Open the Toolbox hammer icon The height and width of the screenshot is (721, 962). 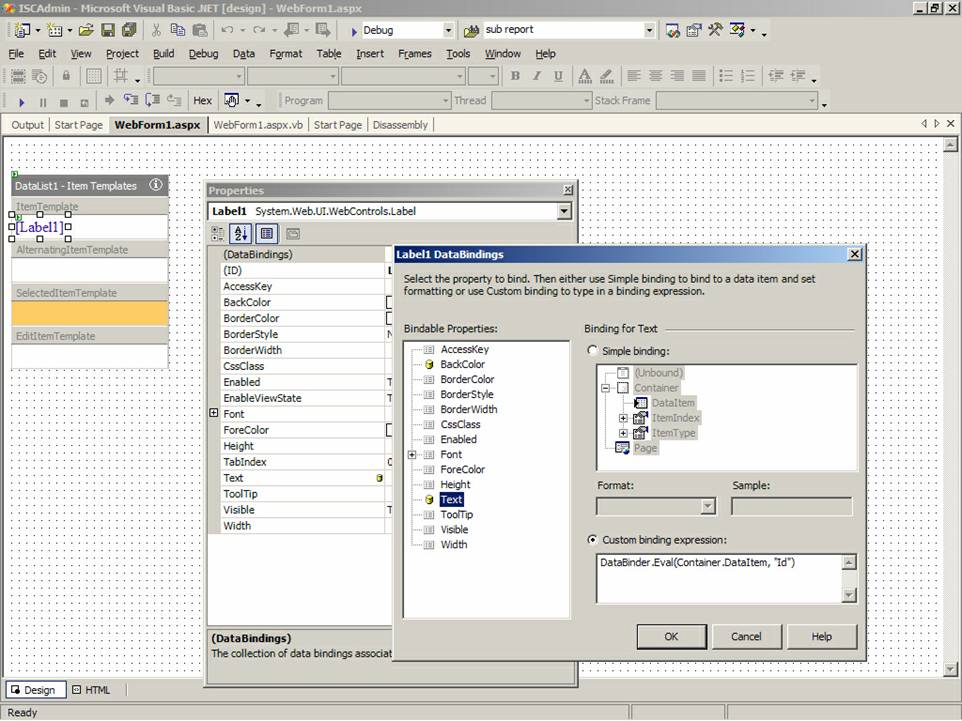point(715,29)
